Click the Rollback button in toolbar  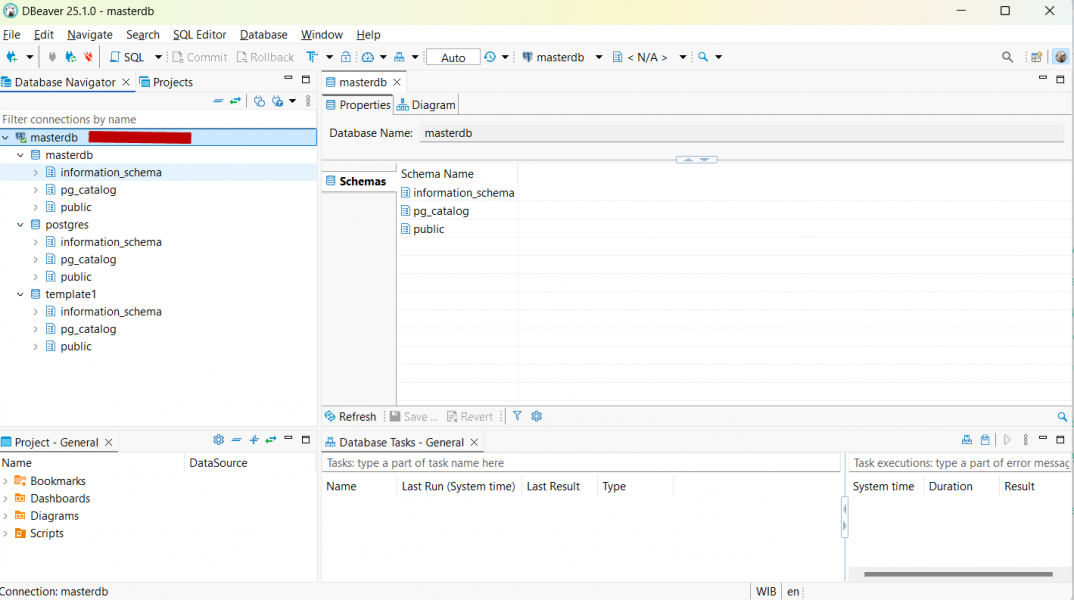[x=265, y=57]
